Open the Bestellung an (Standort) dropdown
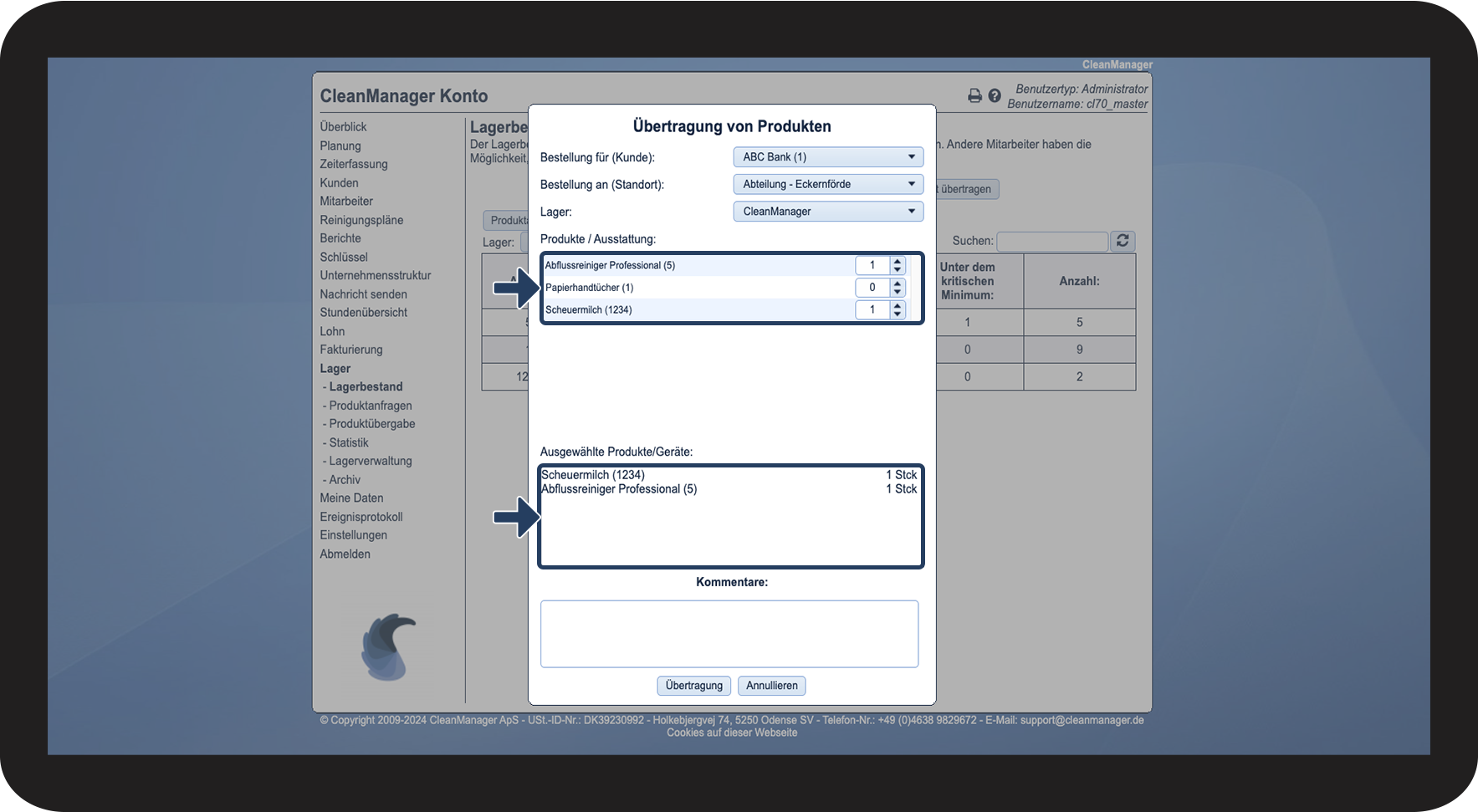The image size is (1478, 812). (x=828, y=184)
